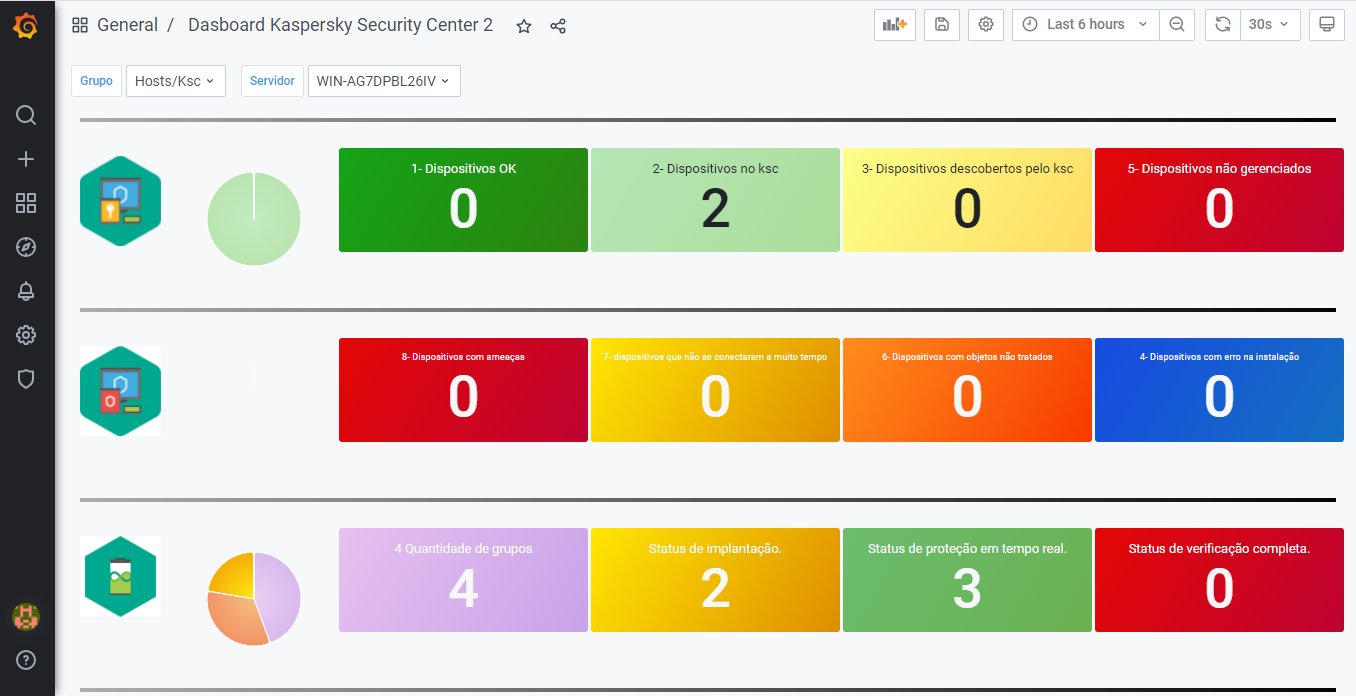
Task: Open the 3- Dispositivos descobertos pelo ksc panel
Action: [967, 200]
